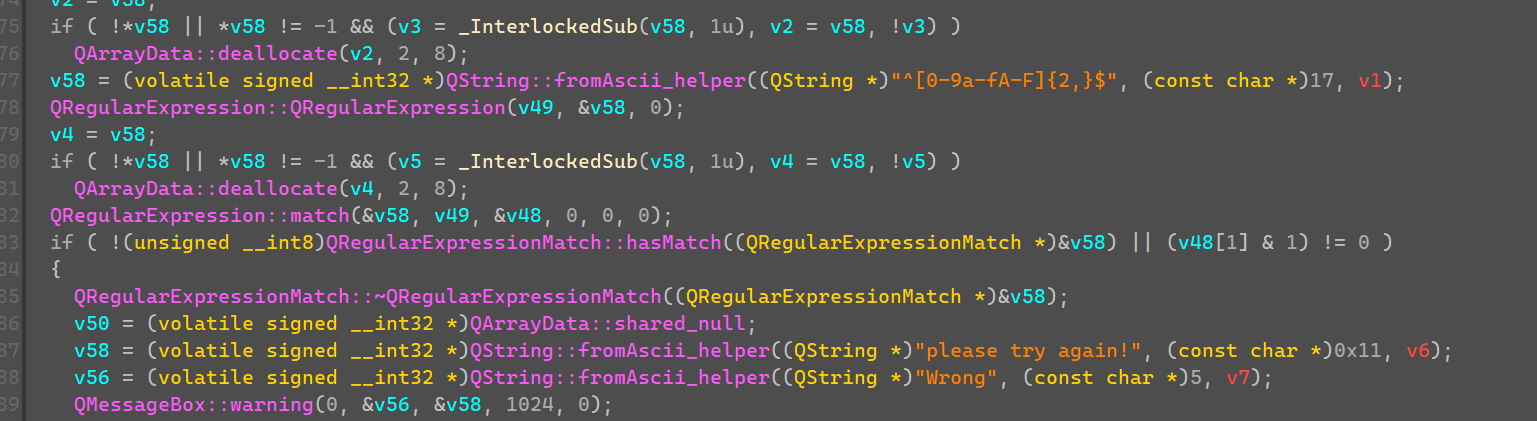Select variable v50 being assigned shared_null
This screenshot has width=1537, height=421.
tap(92, 324)
